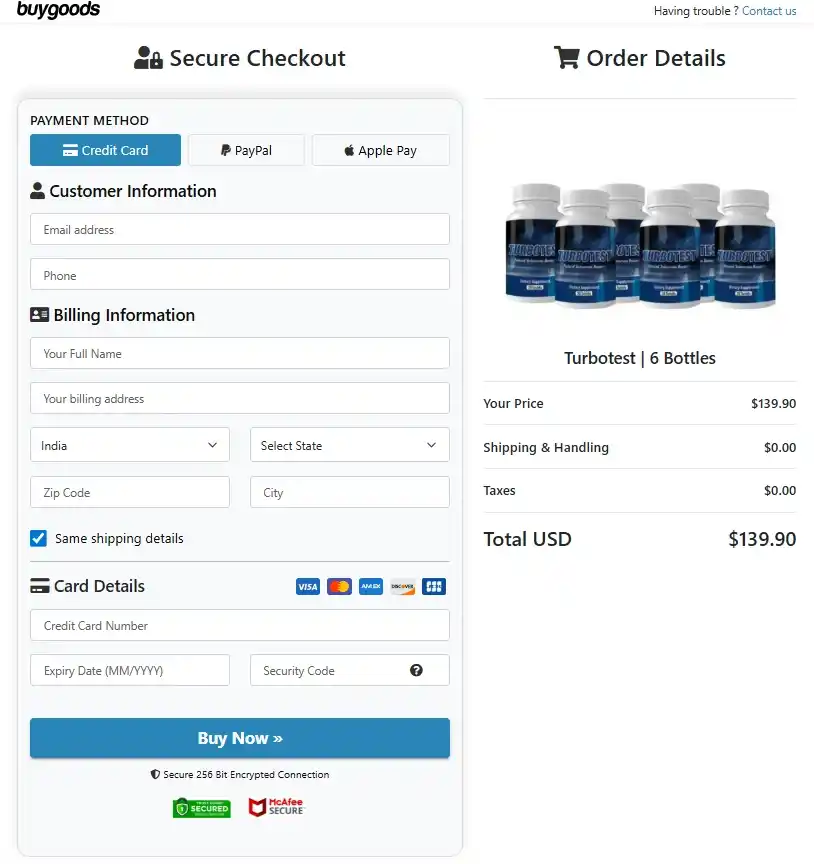Click the buygoods logo
The image size is (814, 864).
pyautogui.click(x=58, y=10)
